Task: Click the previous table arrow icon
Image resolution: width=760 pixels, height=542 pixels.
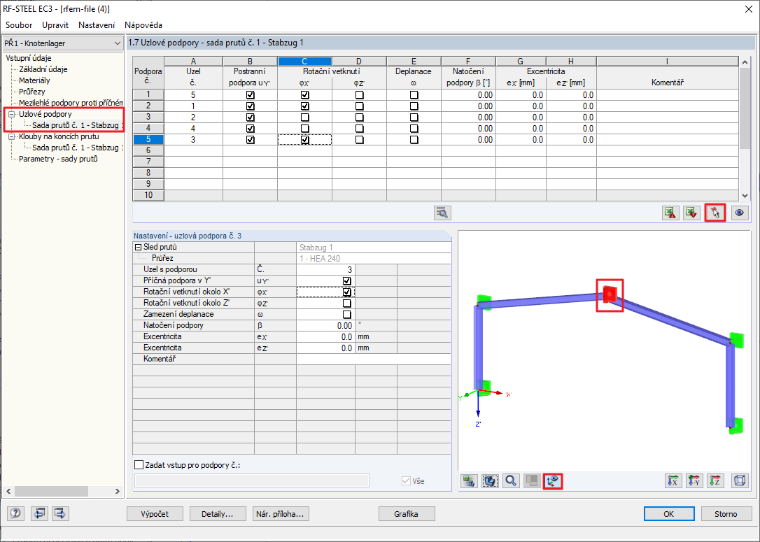Action: 39,513
